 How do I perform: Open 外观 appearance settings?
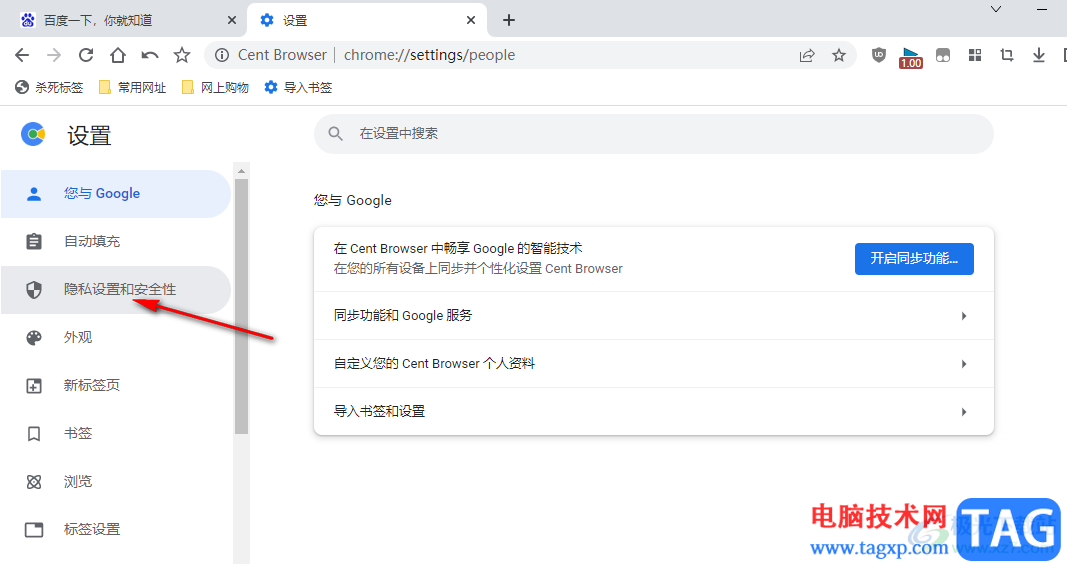[x=116, y=337]
